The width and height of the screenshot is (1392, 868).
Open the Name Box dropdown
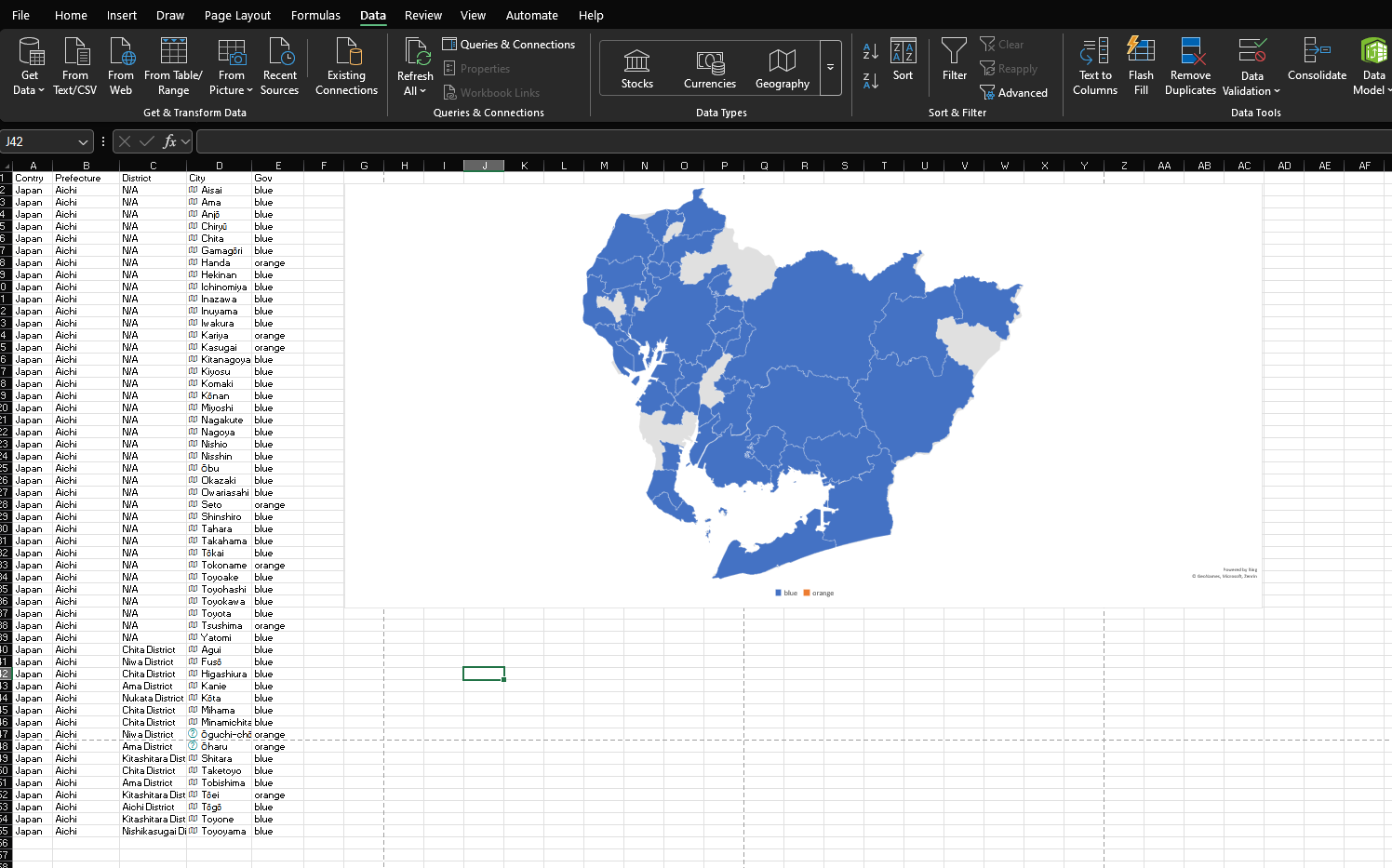83,142
